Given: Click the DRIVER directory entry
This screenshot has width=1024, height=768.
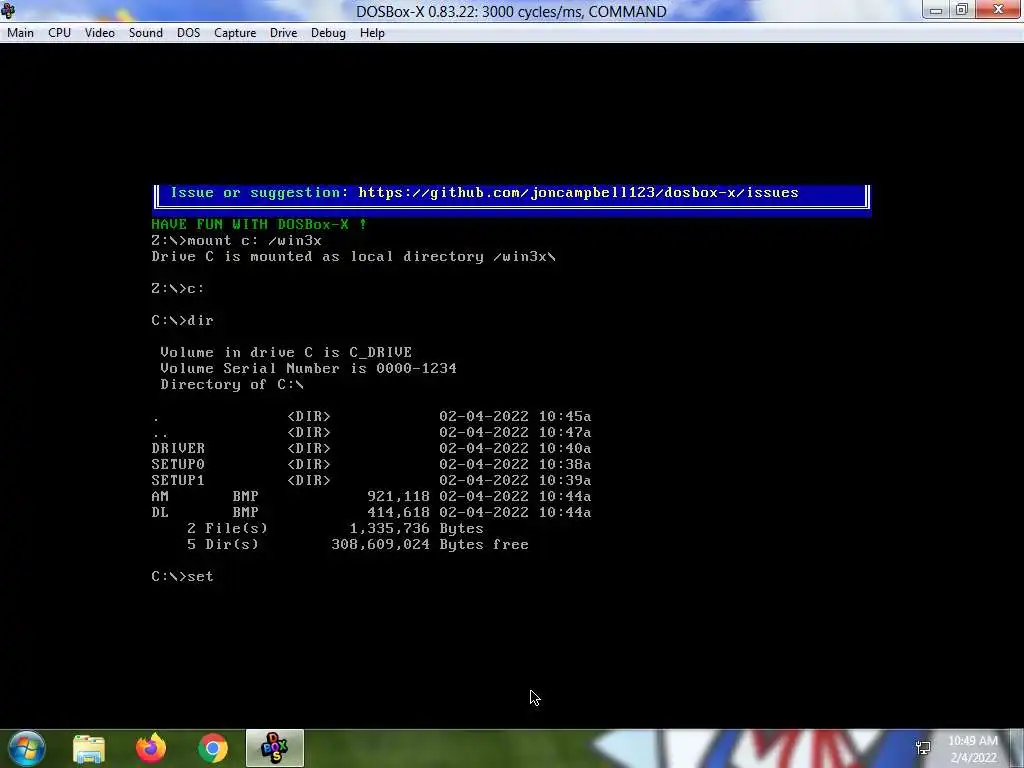Looking at the screenshot, I should pyautogui.click(x=371, y=449).
